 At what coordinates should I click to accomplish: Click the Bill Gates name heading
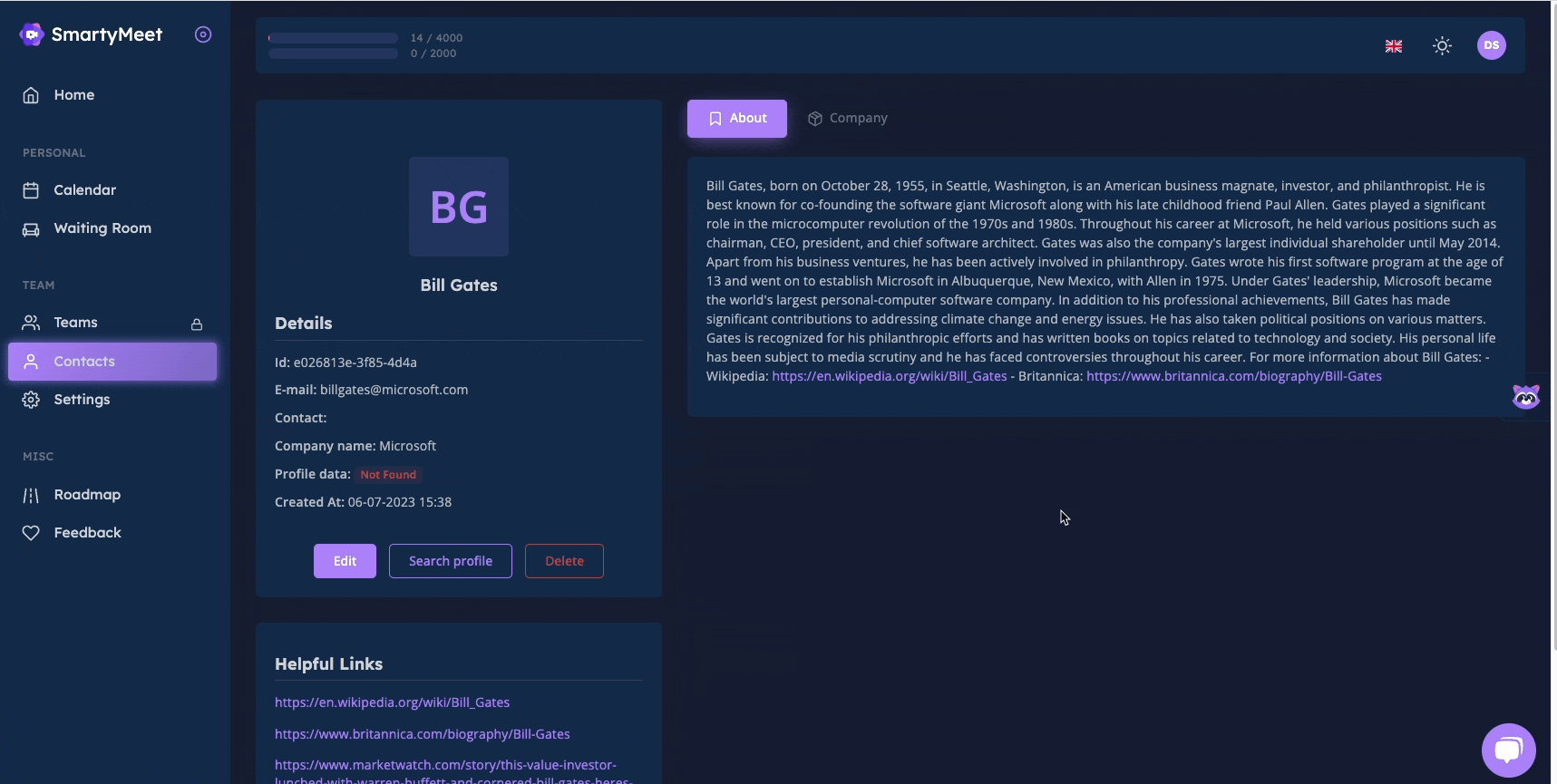click(x=459, y=286)
